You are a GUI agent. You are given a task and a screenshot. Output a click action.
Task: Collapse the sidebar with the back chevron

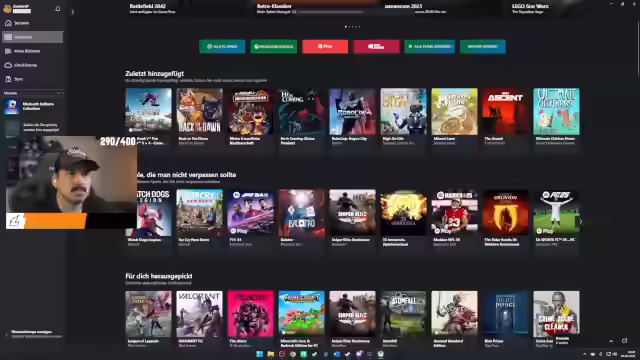pos(73,12)
